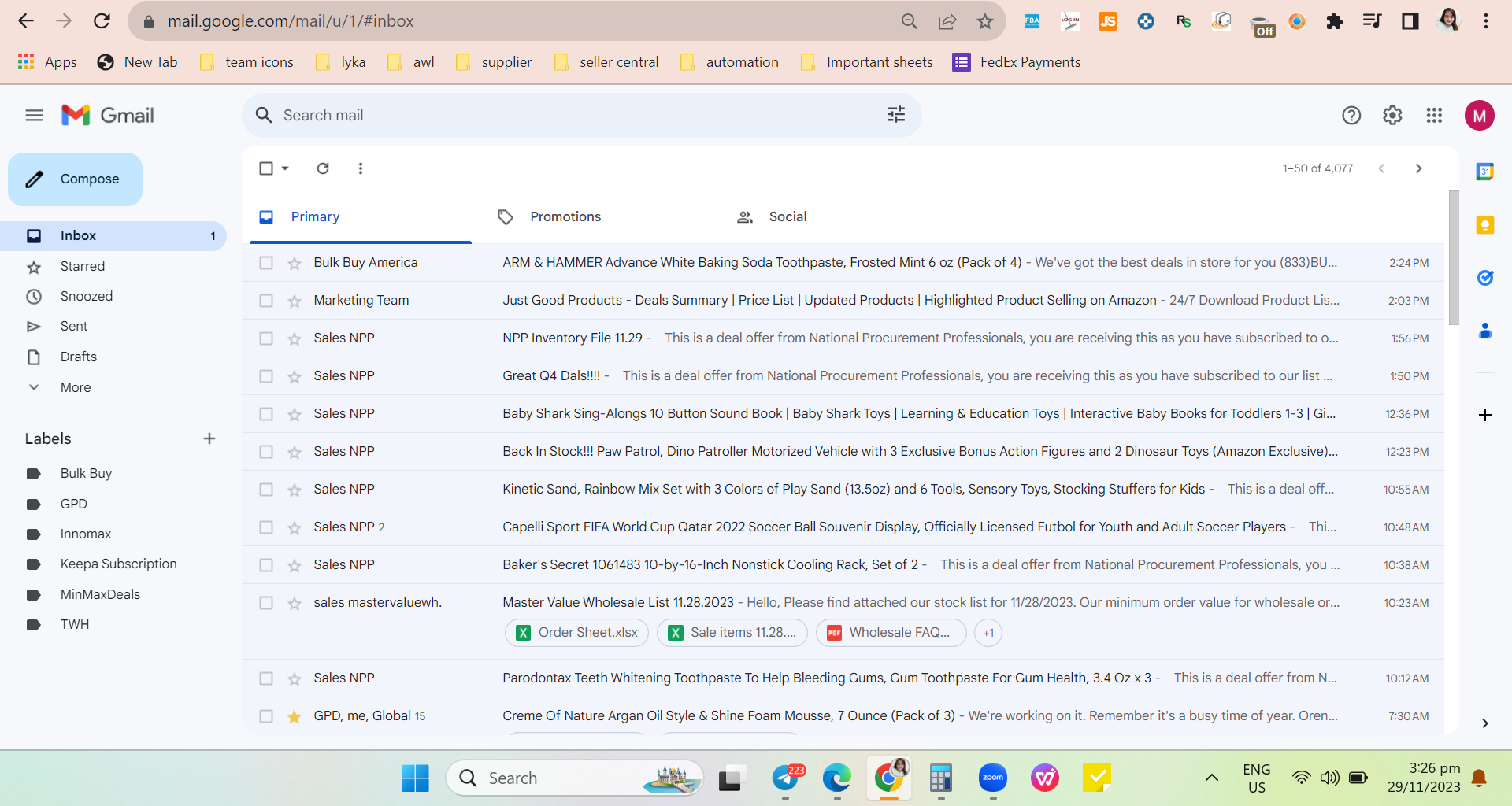Reload the browser page

click(x=102, y=21)
